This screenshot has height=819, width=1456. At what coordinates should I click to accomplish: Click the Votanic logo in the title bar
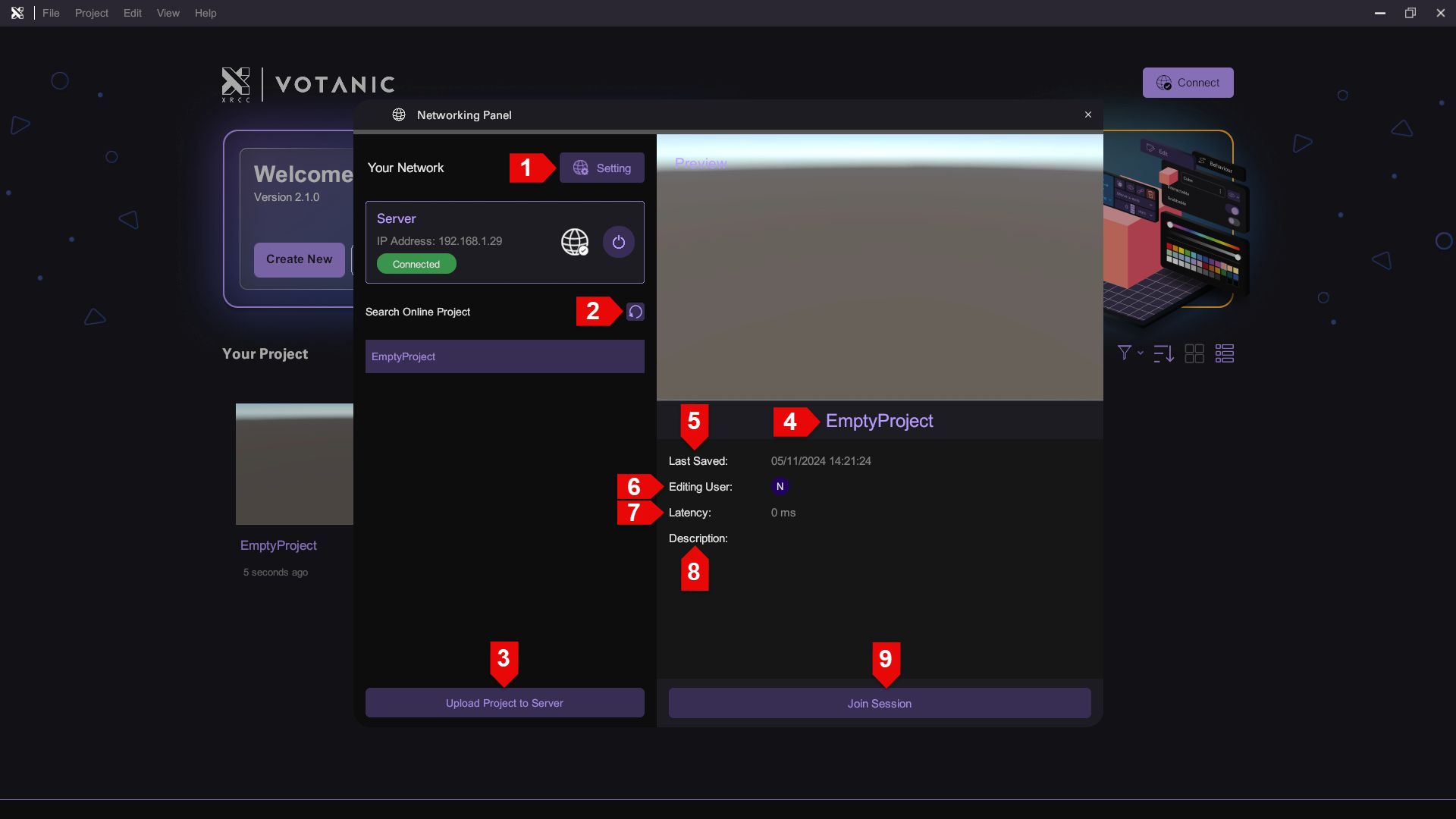click(17, 13)
